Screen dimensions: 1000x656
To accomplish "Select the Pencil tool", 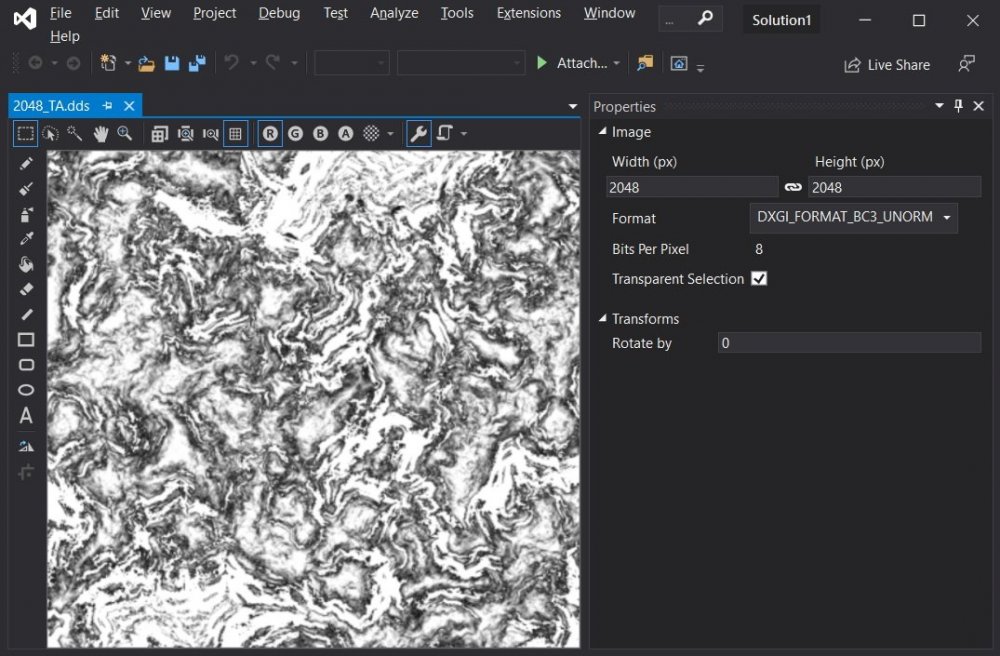I will tap(26, 163).
